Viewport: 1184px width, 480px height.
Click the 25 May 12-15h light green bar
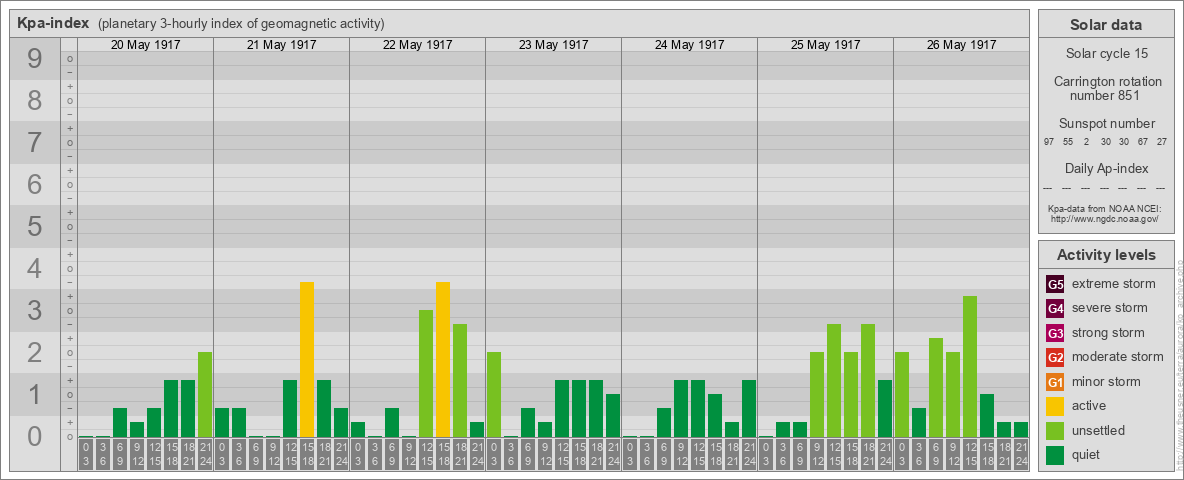tap(834, 380)
